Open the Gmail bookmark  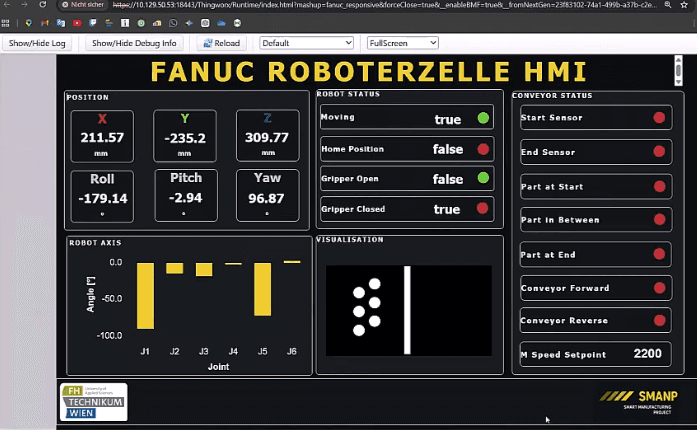[45, 23]
